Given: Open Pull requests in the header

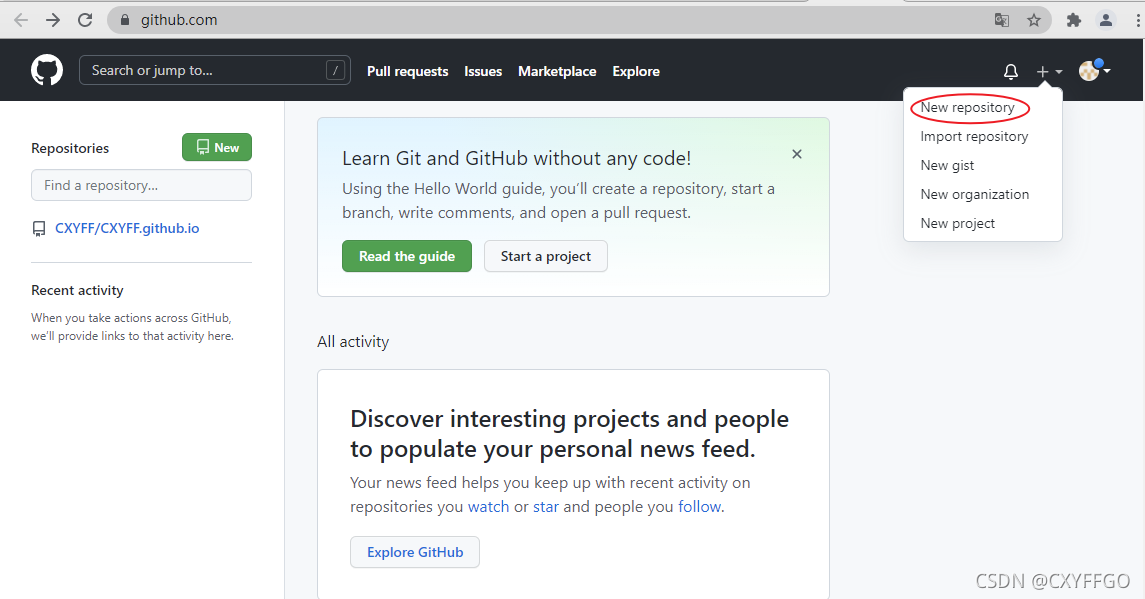Looking at the screenshot, I should coord(407,72).
